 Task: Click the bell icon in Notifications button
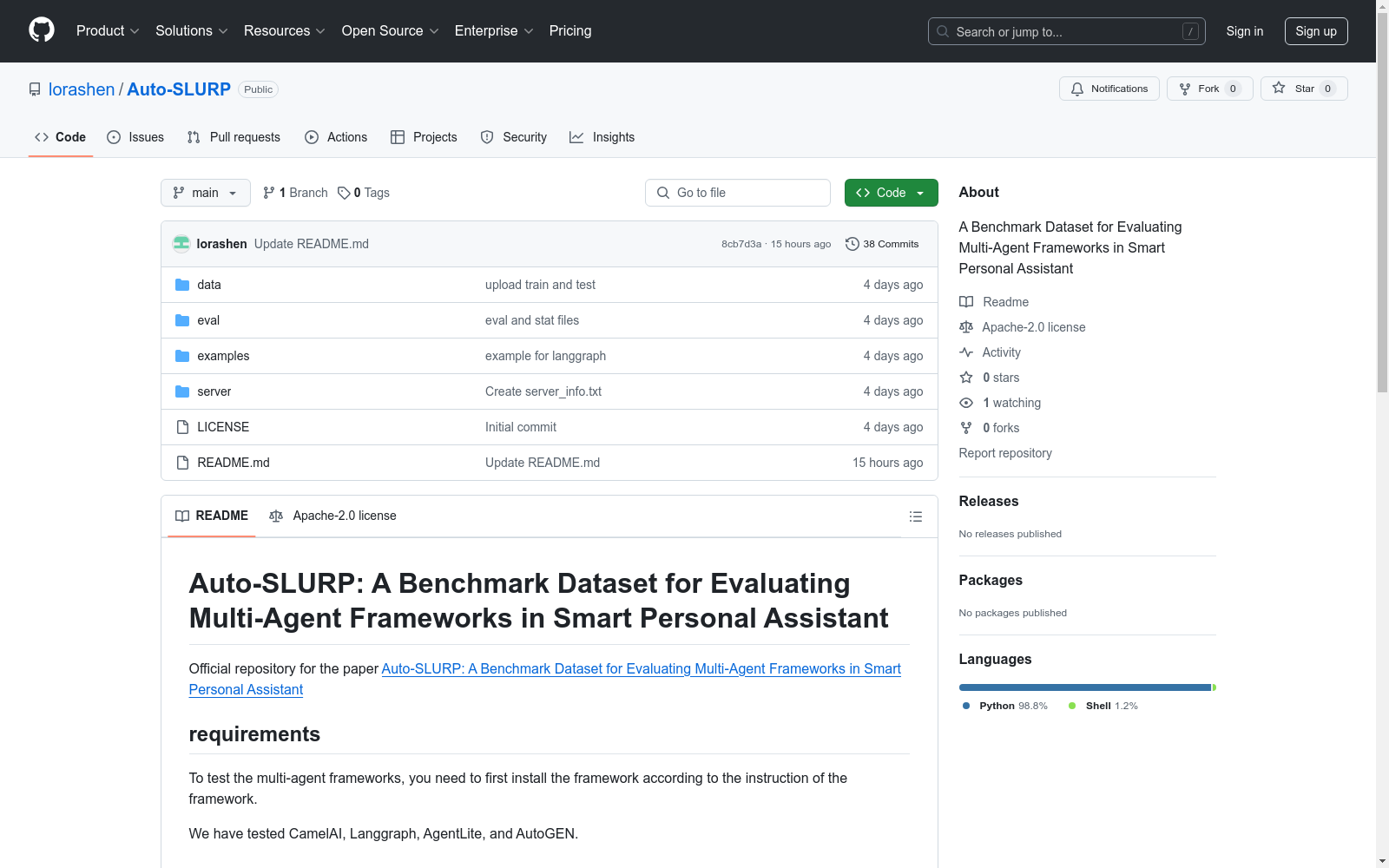pyautogui.click(x=1077, y=89)
